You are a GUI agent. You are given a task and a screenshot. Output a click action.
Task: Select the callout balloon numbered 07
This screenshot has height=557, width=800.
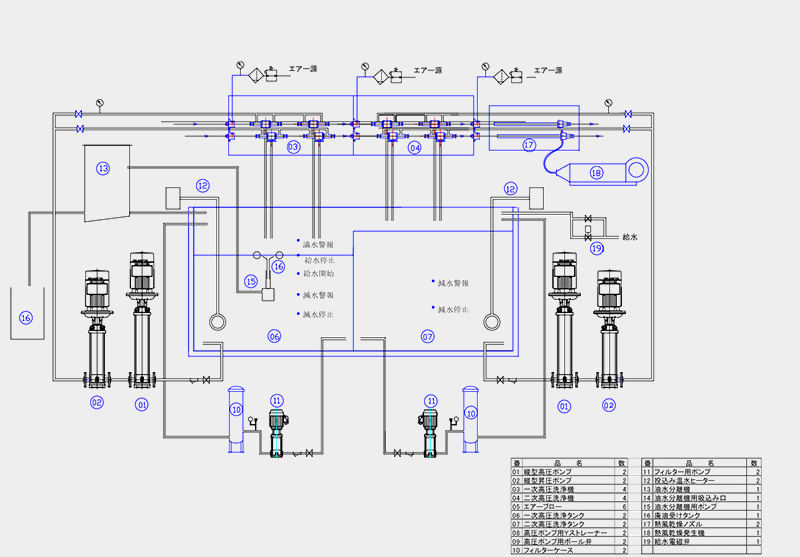(x=428, y=337)
